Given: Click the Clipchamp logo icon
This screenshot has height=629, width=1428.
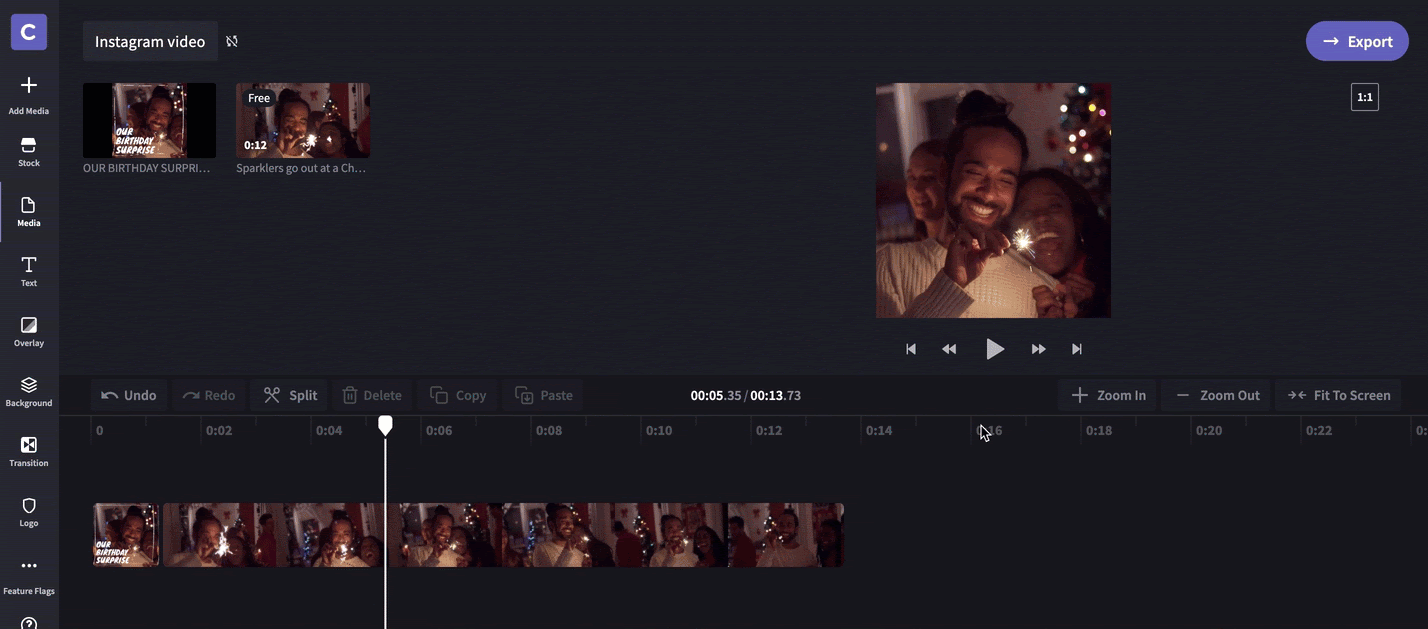Looking at the screenshot, I should click(x=29, y=32).
